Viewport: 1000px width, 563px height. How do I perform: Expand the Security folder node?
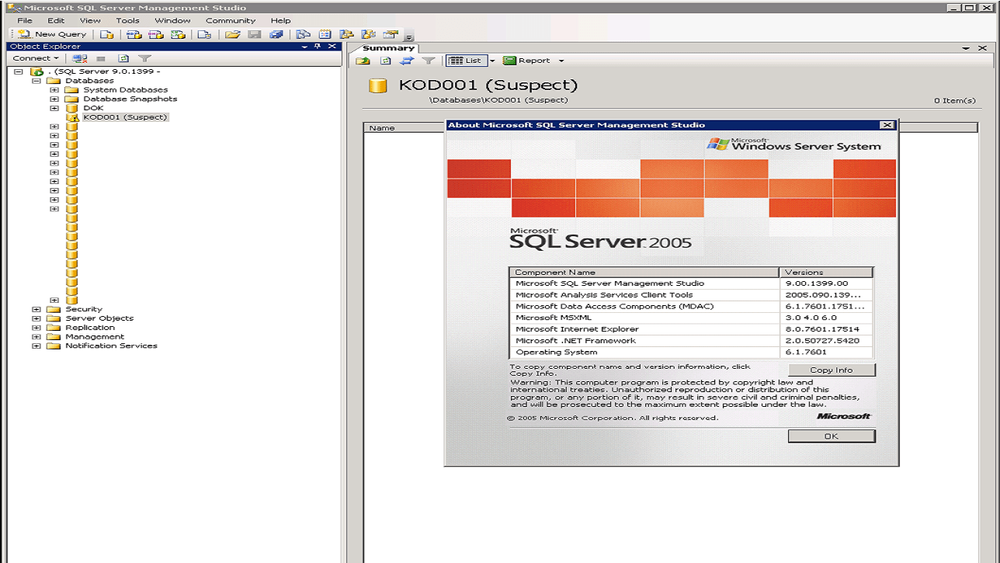(x=37, y=310)
